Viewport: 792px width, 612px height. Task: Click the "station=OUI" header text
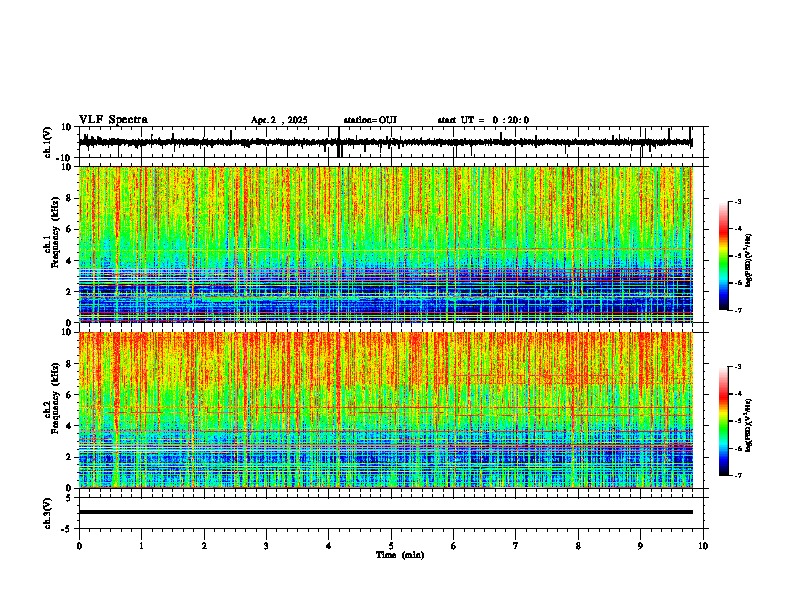click(370, 120)
